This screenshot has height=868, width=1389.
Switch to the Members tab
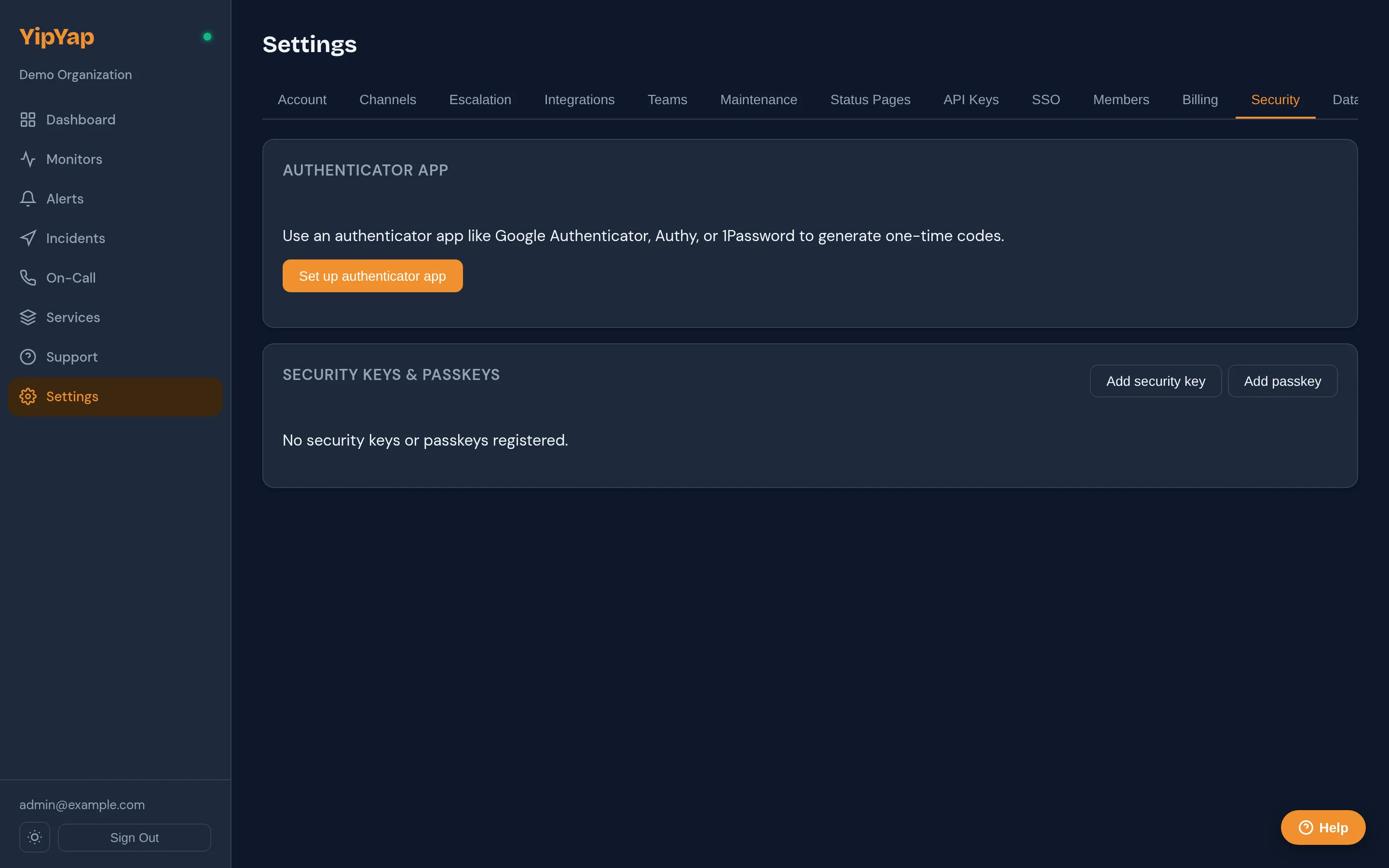pyautogui.click(x=1121, y=99)
